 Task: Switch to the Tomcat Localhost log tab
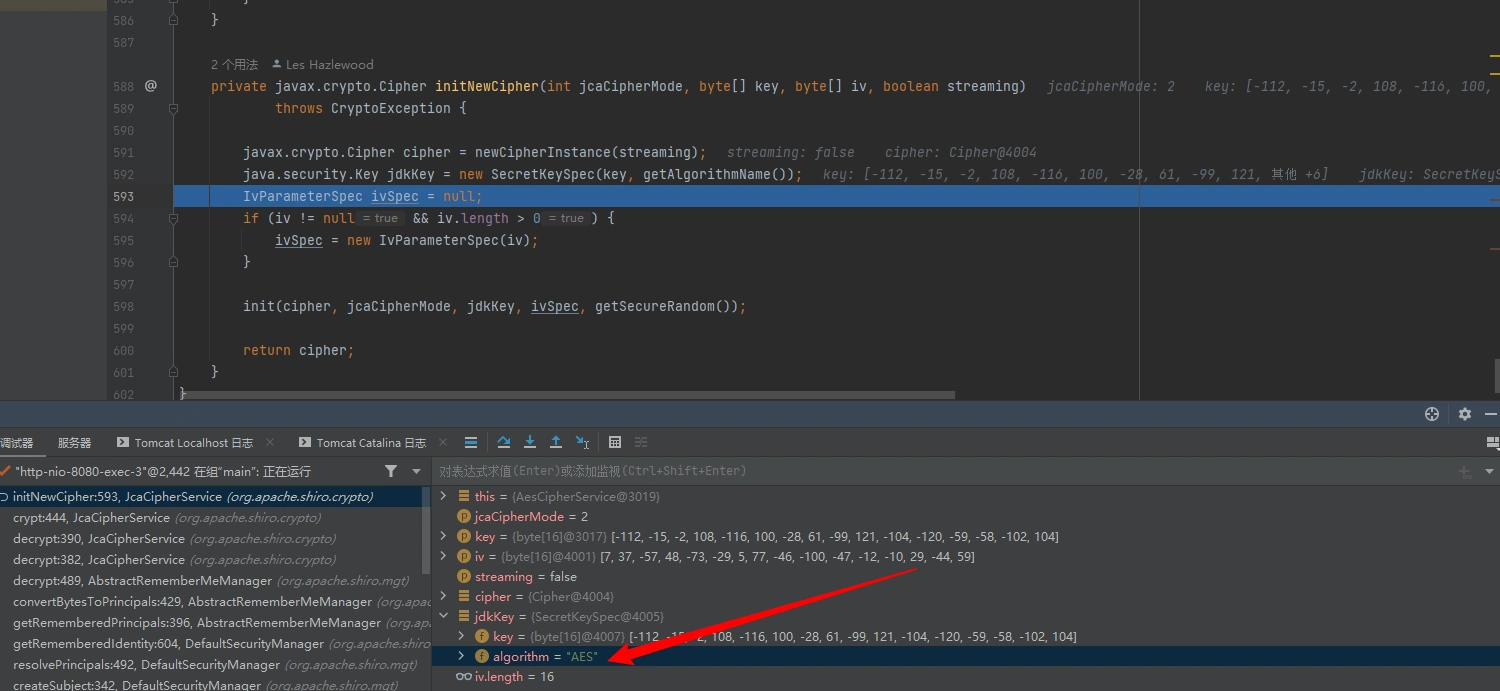tap(193, 442)
